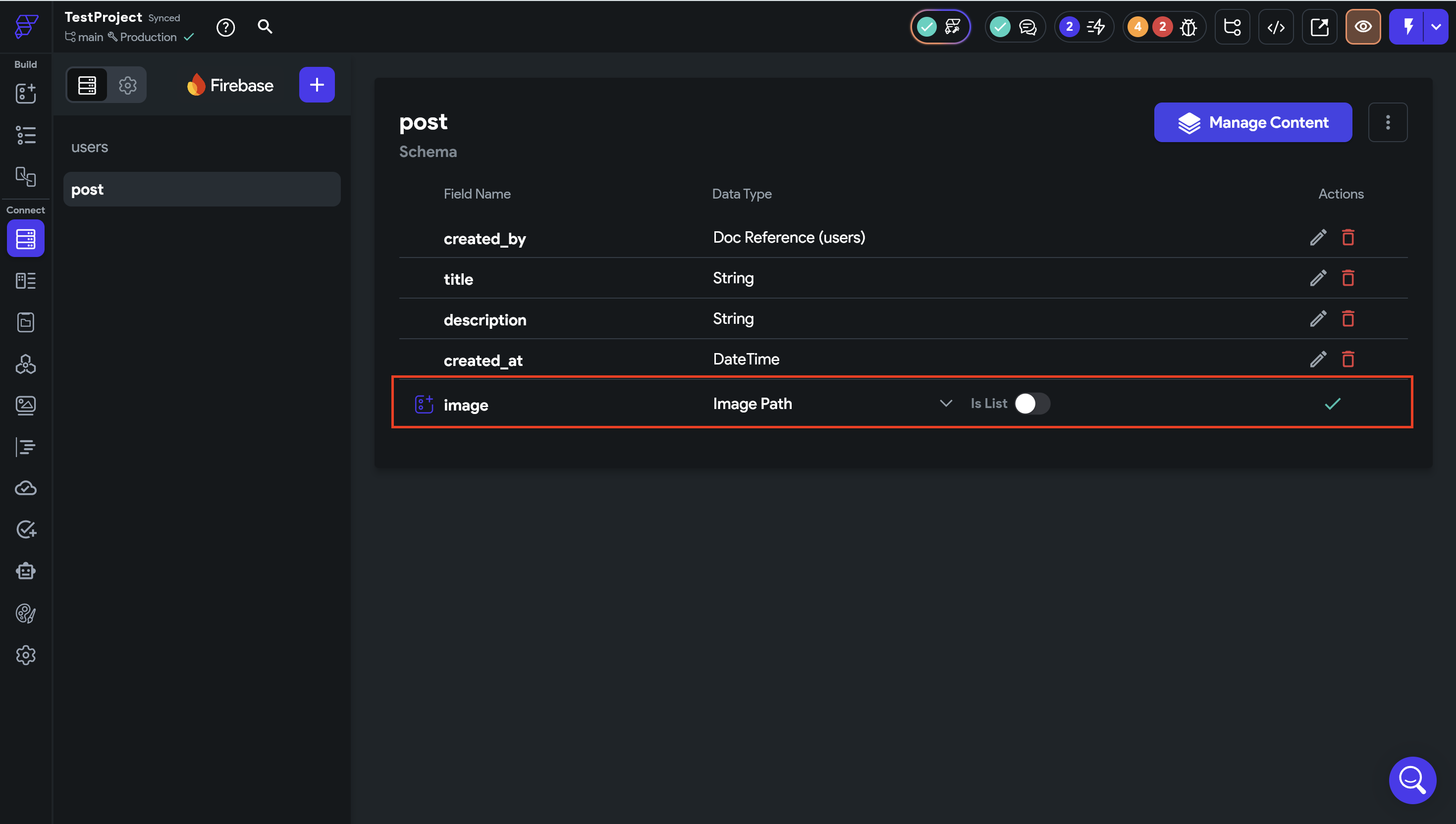Toggle the Is List switch
The image size is (1456, 824).
pos(1032,404)
